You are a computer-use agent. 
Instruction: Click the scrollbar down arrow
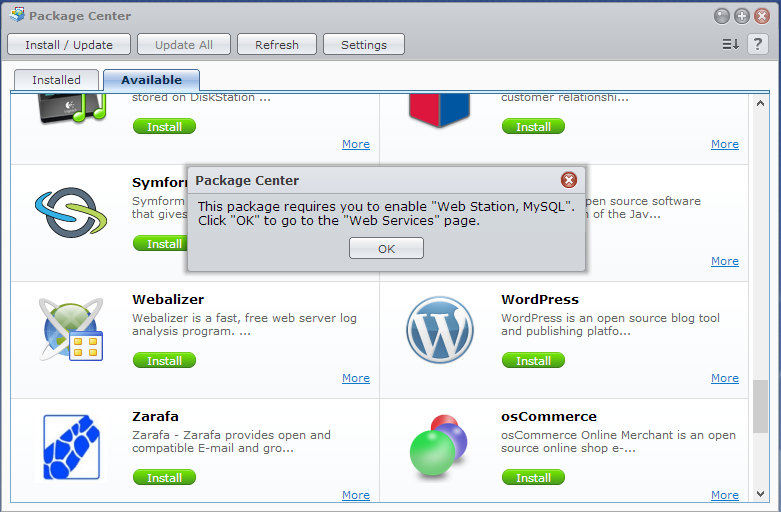click(760, 494)
